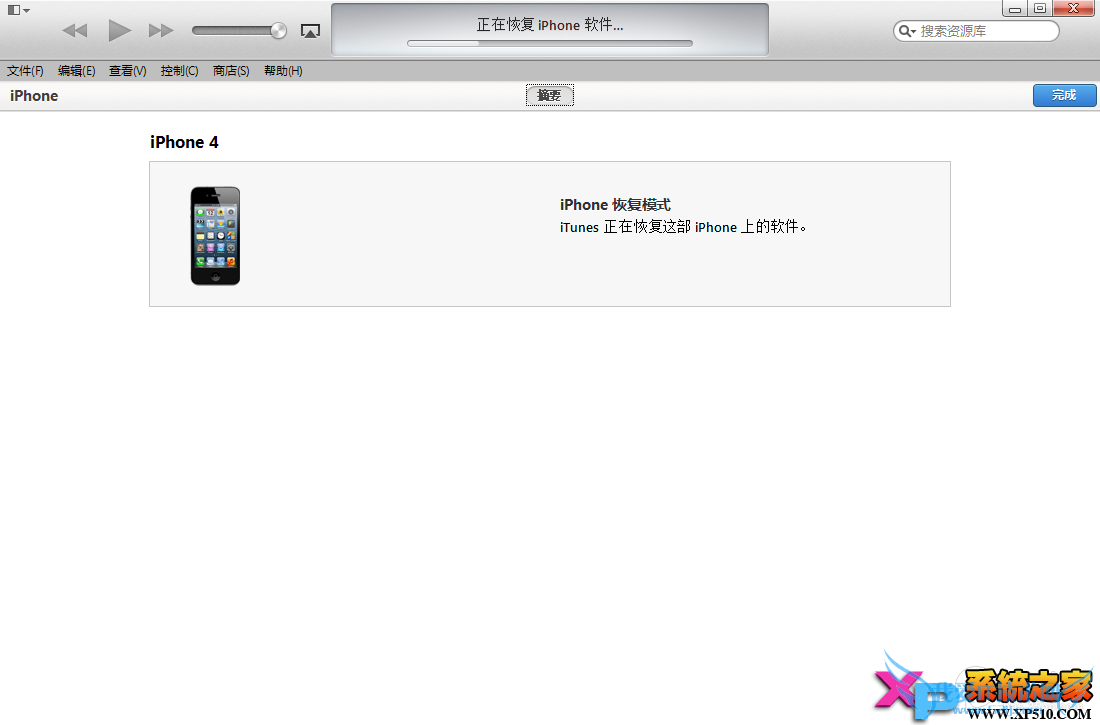Close the iTunes window
Viewport: 1100px width, 725px height.
click(x=1073, y=8)
